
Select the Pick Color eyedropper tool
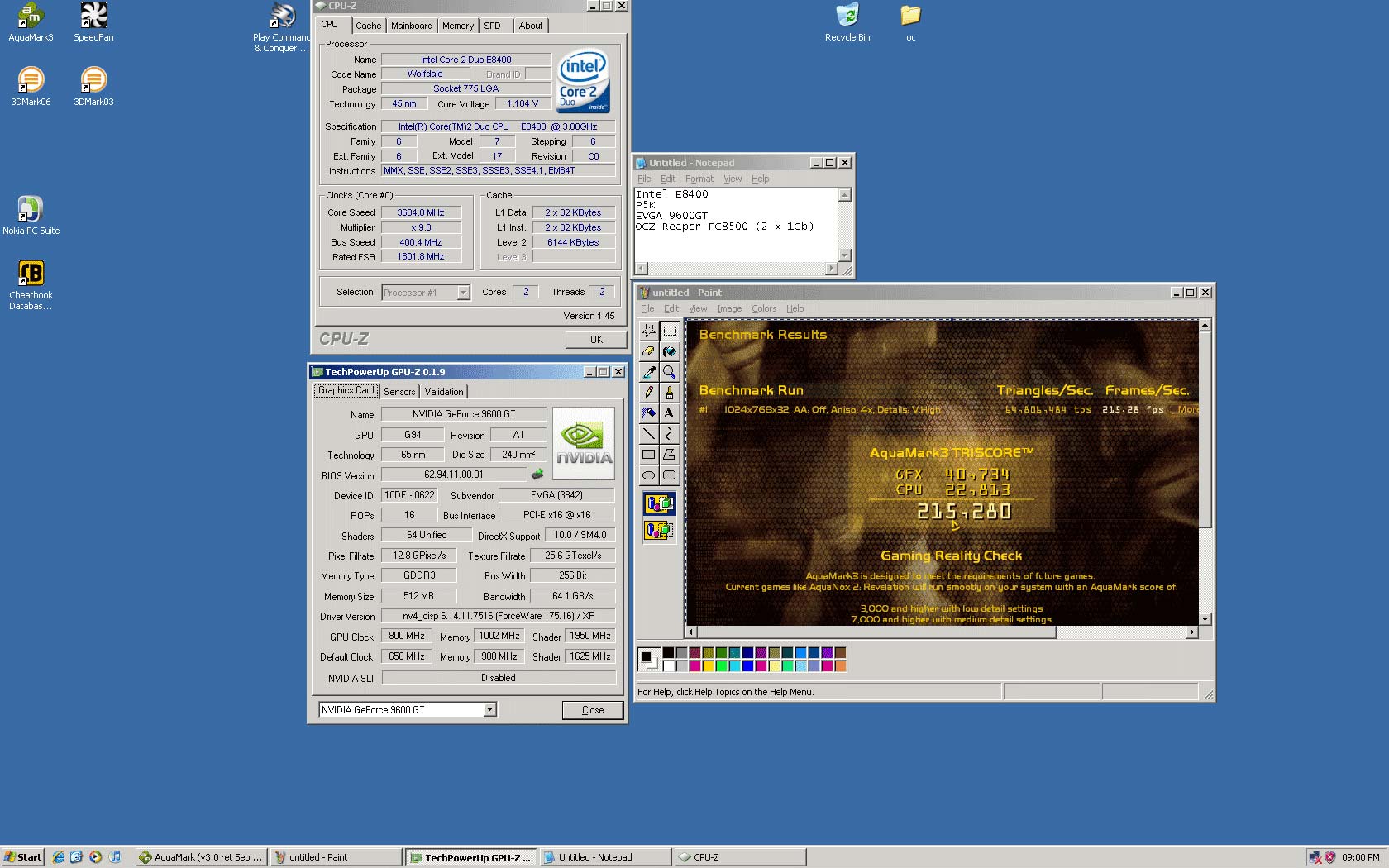click(649, 372)
